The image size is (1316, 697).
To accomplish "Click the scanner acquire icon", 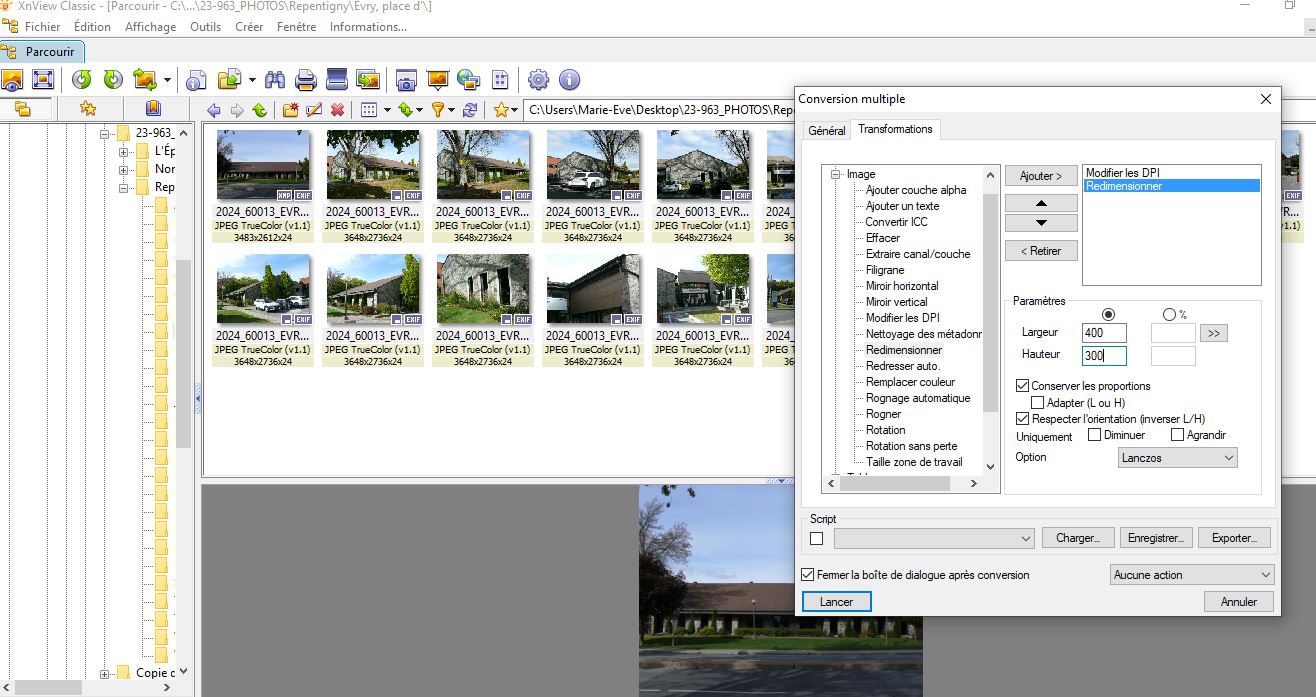I will pos(337,80).
